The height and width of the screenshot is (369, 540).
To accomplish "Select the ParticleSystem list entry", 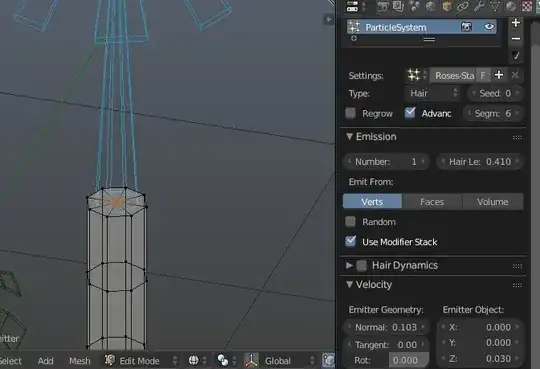I will point(422,27).
